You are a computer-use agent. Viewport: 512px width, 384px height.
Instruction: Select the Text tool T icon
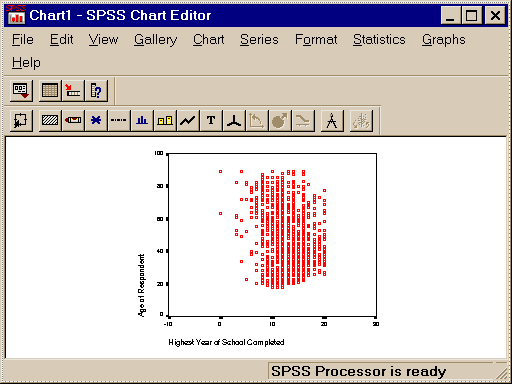pyautogui.click(x=211, y=120)
